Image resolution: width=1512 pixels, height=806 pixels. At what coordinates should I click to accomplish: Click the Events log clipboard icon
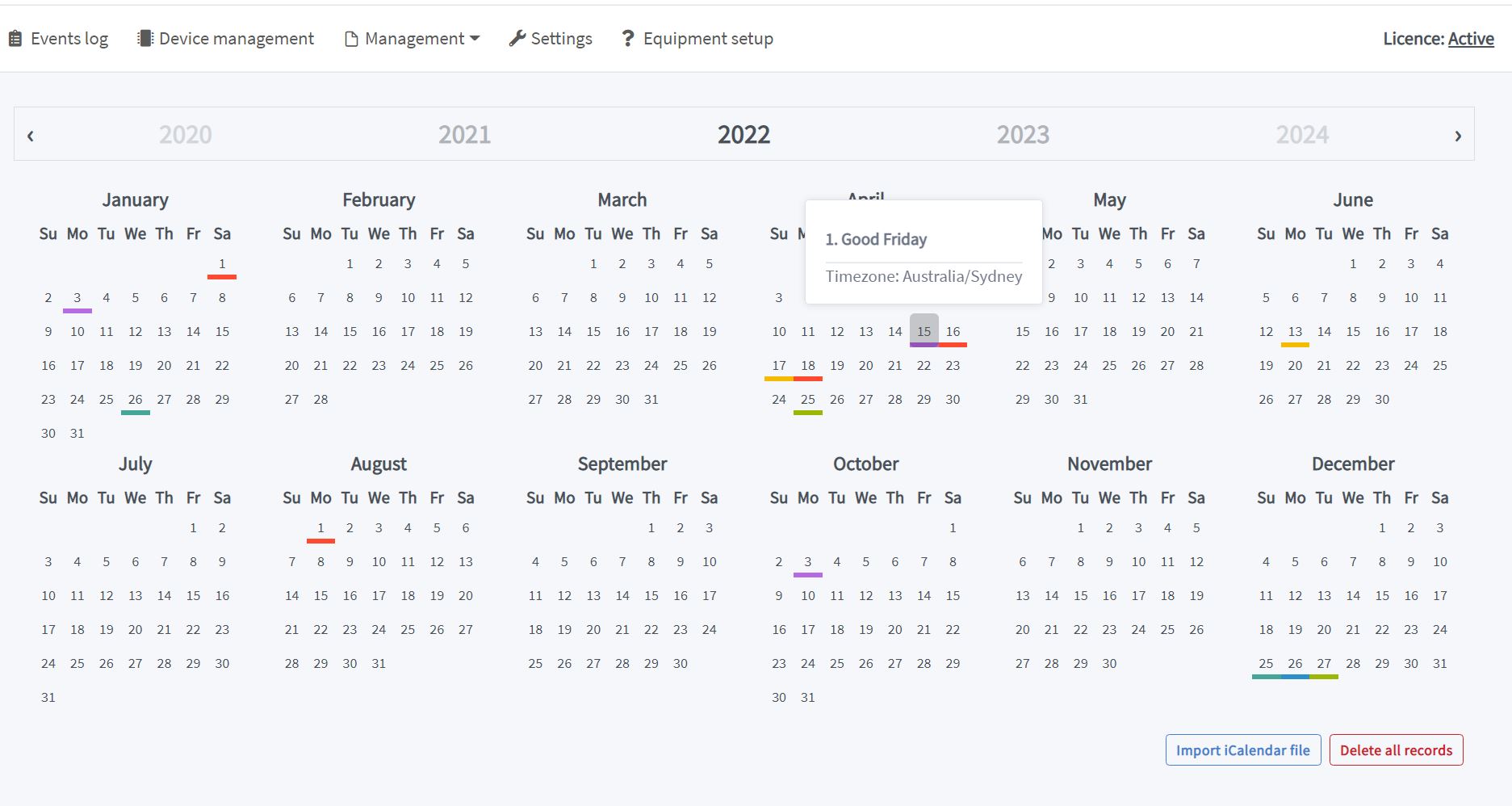(x=15, y=39)
